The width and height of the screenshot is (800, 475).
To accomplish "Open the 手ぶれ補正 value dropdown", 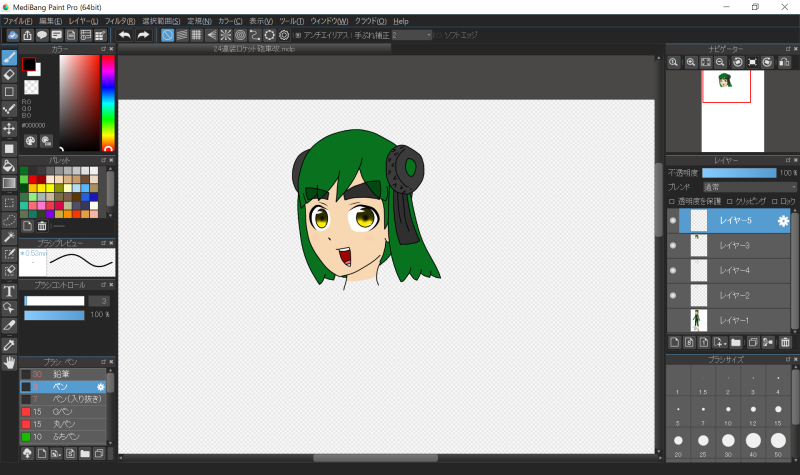I will point(410,35).
